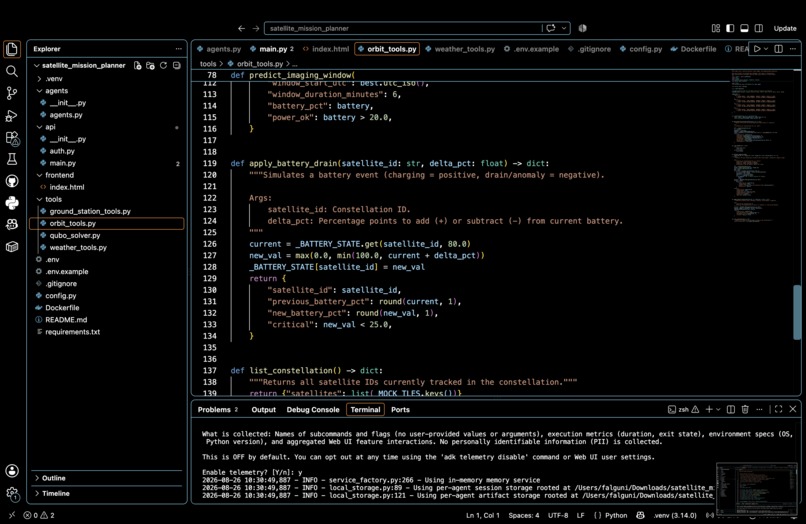Click the Update button in the title bar
806x524 pixels.
785,28
